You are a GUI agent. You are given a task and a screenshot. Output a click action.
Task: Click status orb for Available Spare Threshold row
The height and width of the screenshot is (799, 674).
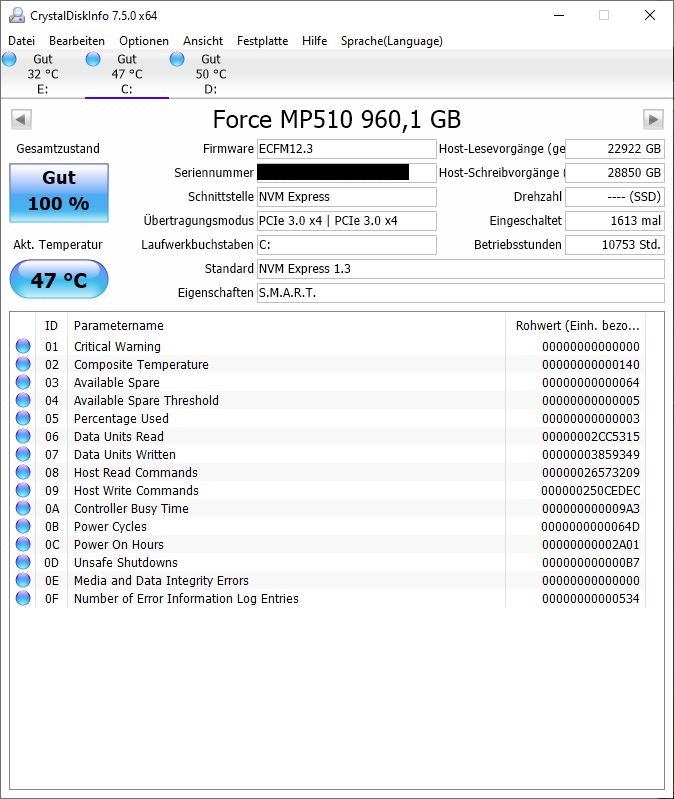point(23,400)
